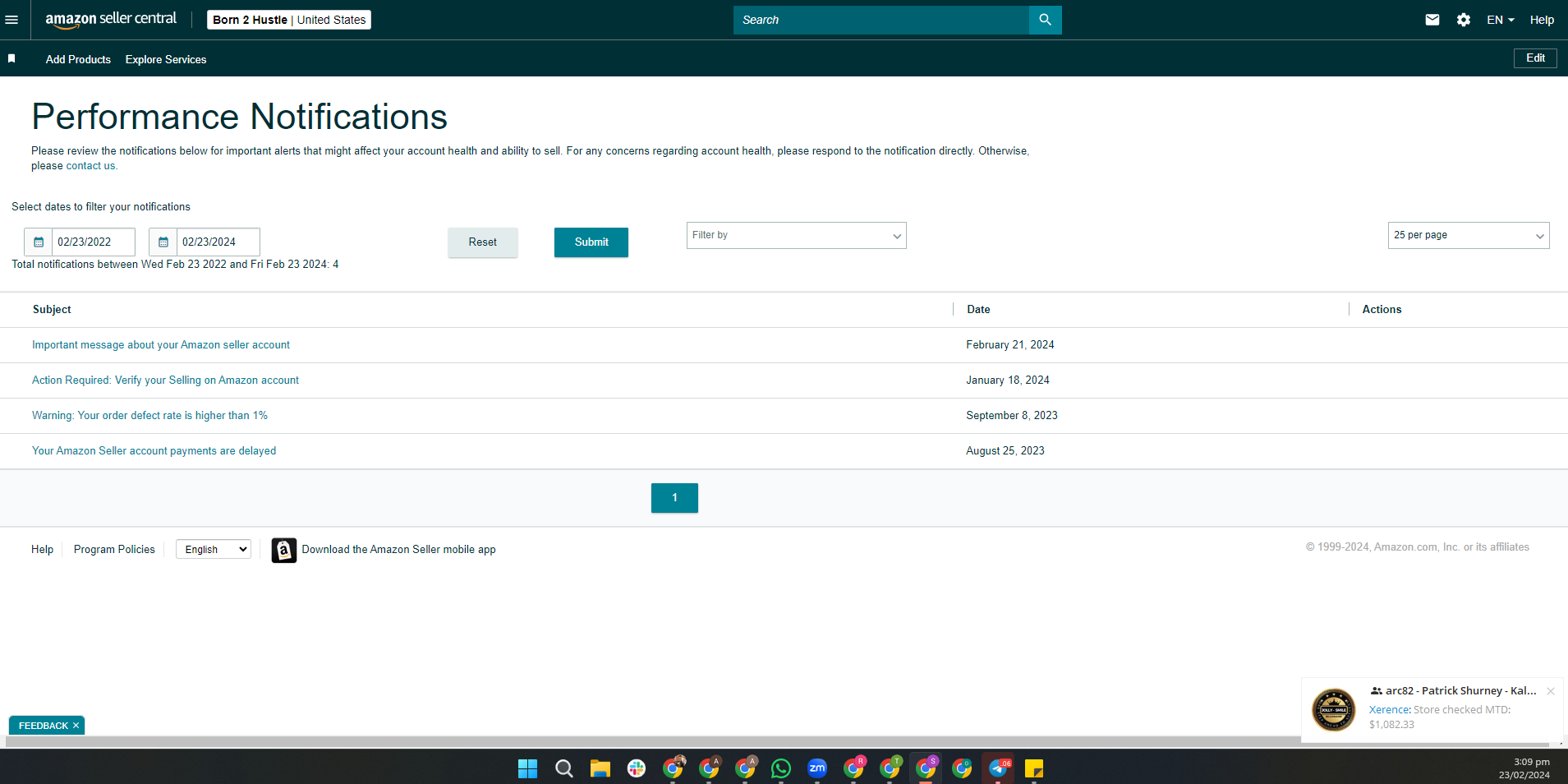Dismiss the Telegram notification popup
1568x784 pixels.
tap(1551, 691)
